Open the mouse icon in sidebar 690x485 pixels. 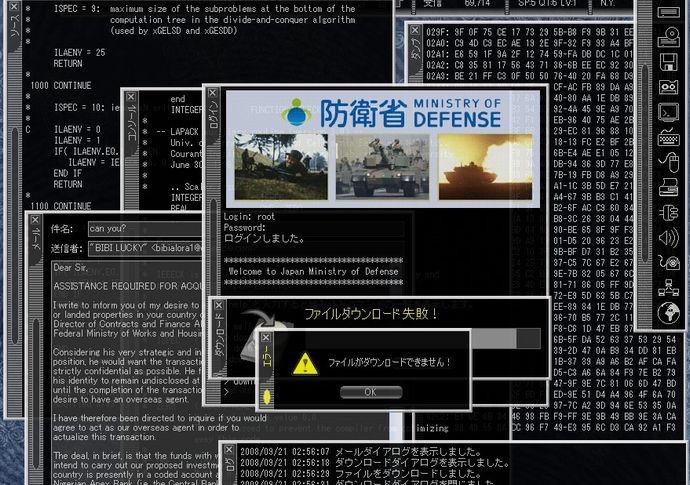point(668,162)
